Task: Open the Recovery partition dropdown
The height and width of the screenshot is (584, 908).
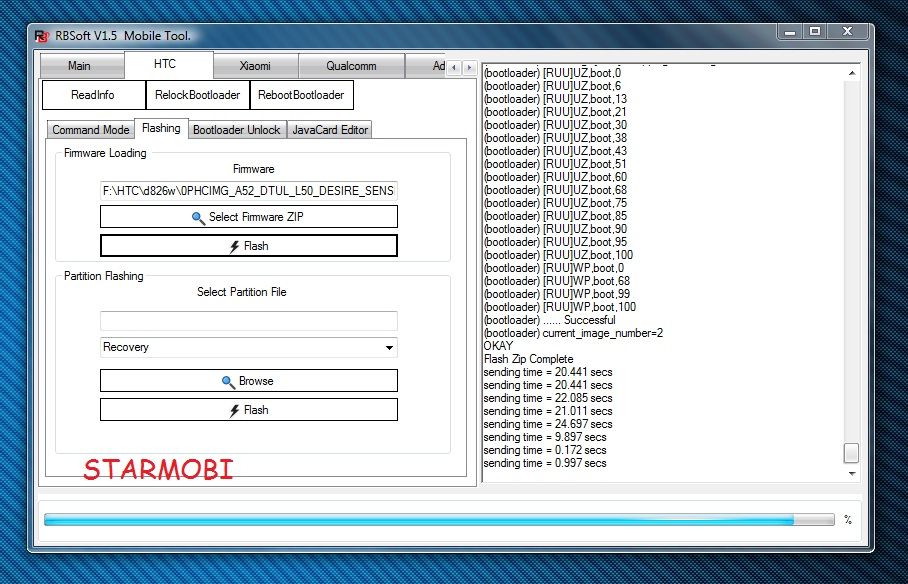Action: pyautogui.click(x=248, y=348)
